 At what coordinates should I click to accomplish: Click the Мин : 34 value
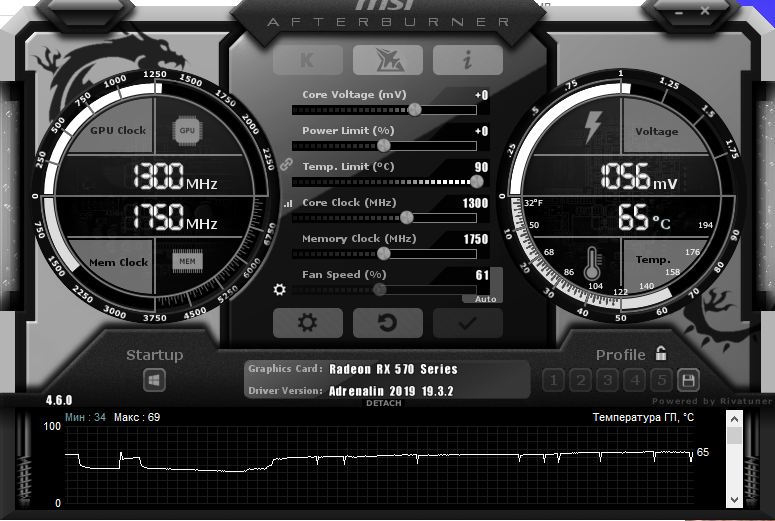pos(85,417)
